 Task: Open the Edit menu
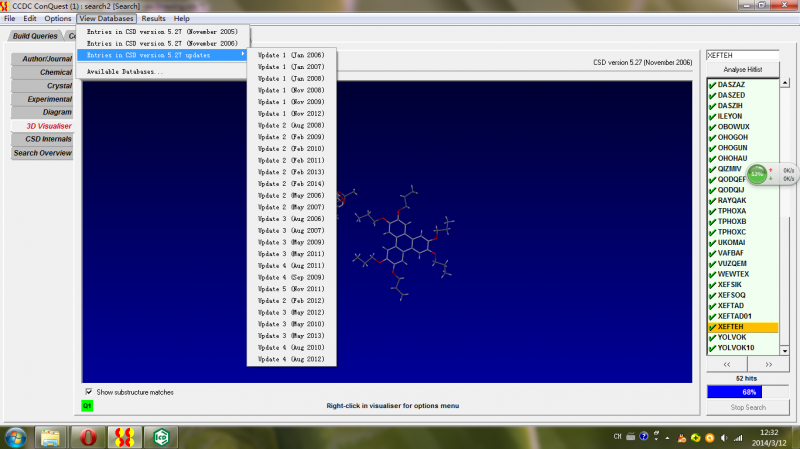point(30,18)
